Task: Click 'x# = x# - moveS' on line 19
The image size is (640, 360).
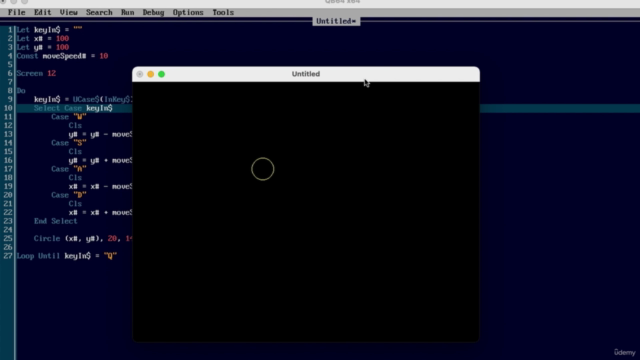Action: pyautogui.click(x=100, y=187)
